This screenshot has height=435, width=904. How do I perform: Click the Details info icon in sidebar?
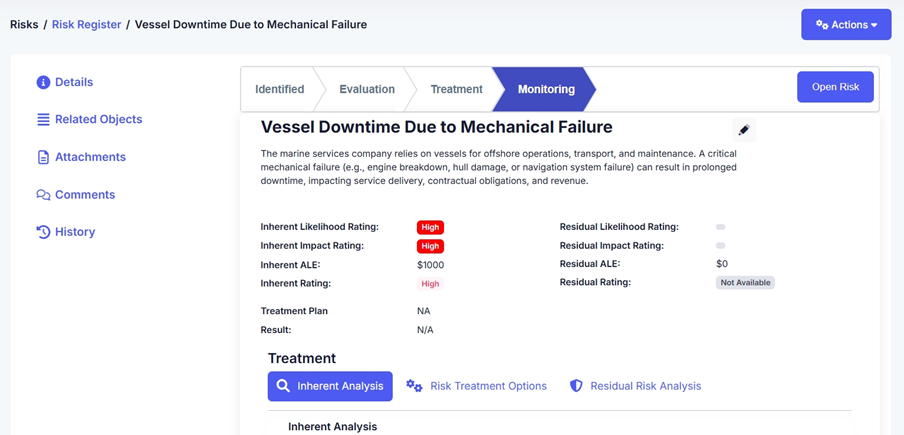tap(43, 83)
